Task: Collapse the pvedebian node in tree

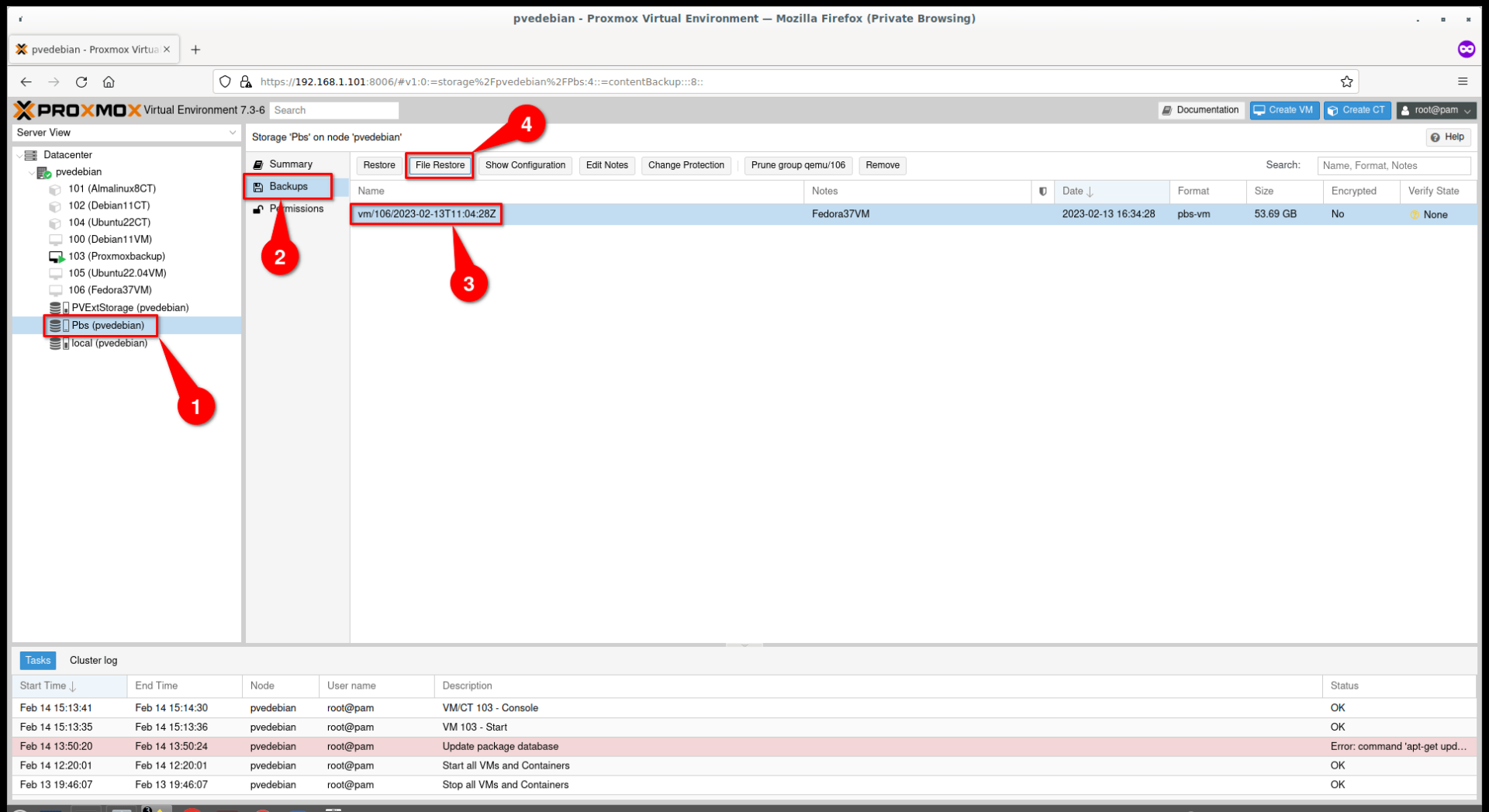Action: coord(32,172)
